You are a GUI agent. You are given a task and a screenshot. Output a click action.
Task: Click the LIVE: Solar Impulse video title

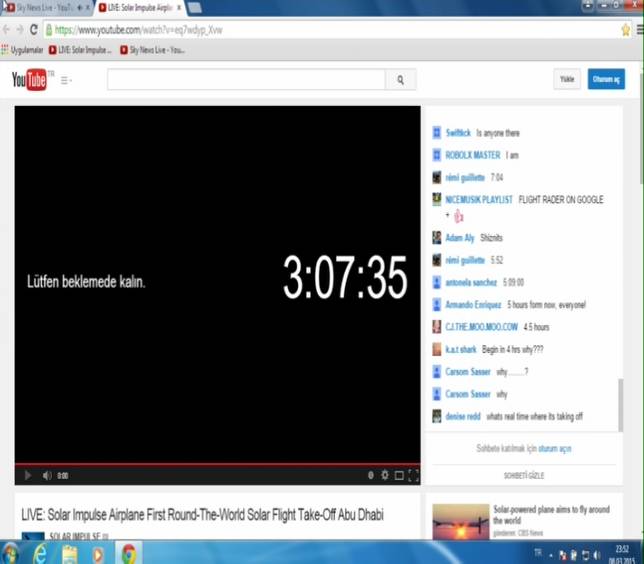pos(202,514)
